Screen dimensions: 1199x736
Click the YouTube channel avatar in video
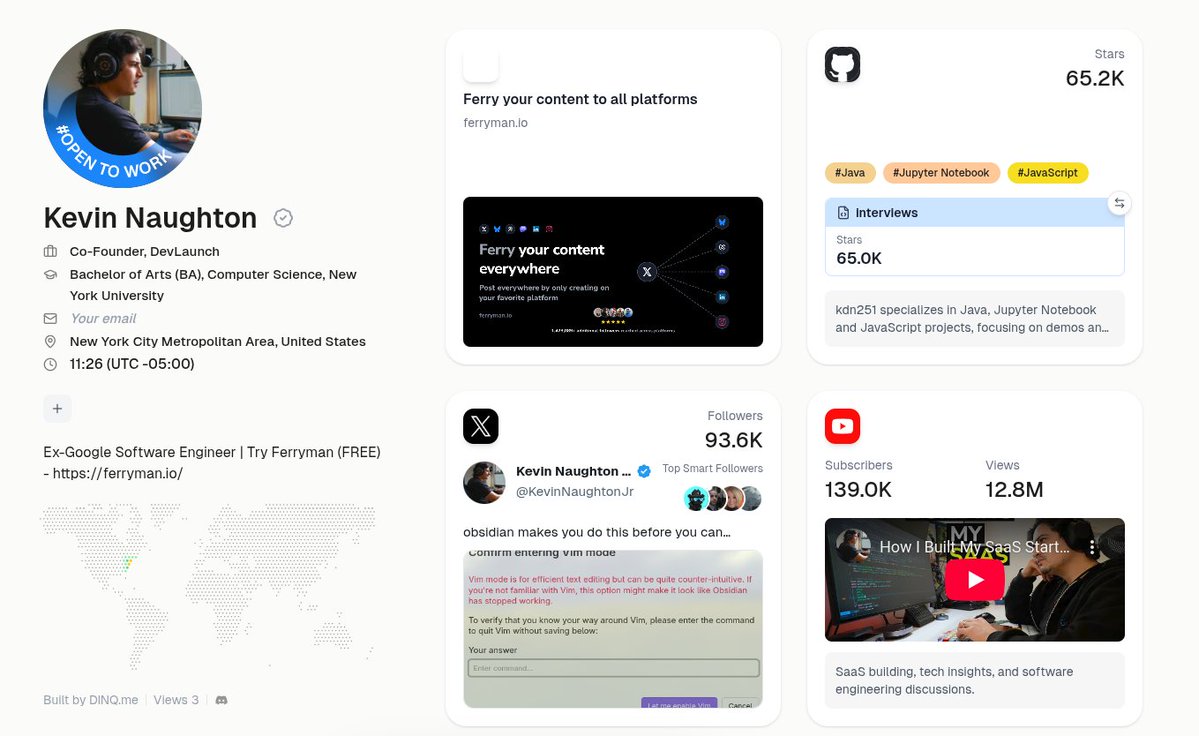(x=851, y=546)
